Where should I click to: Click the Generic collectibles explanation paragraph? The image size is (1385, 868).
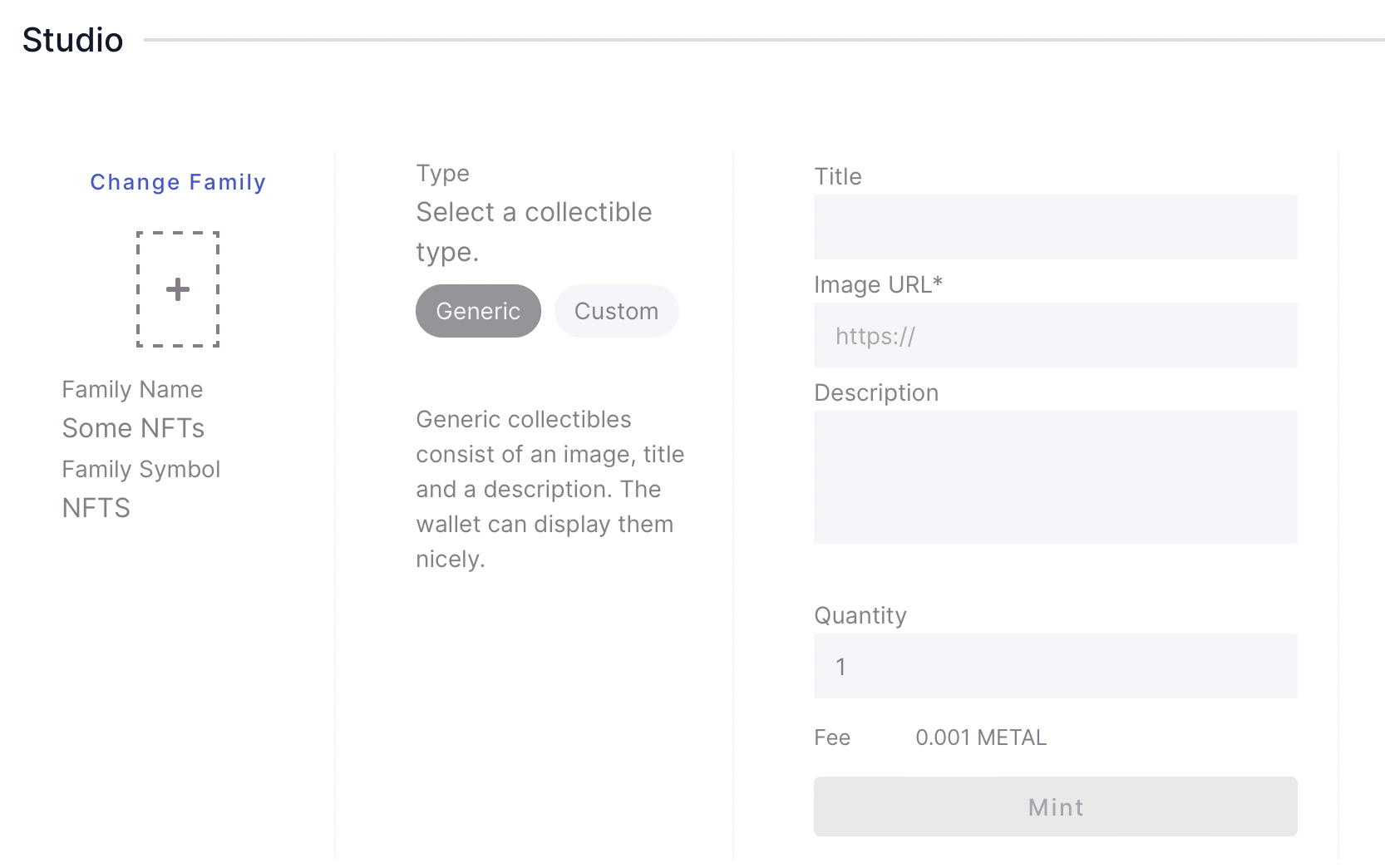click(x=550, y=489)
